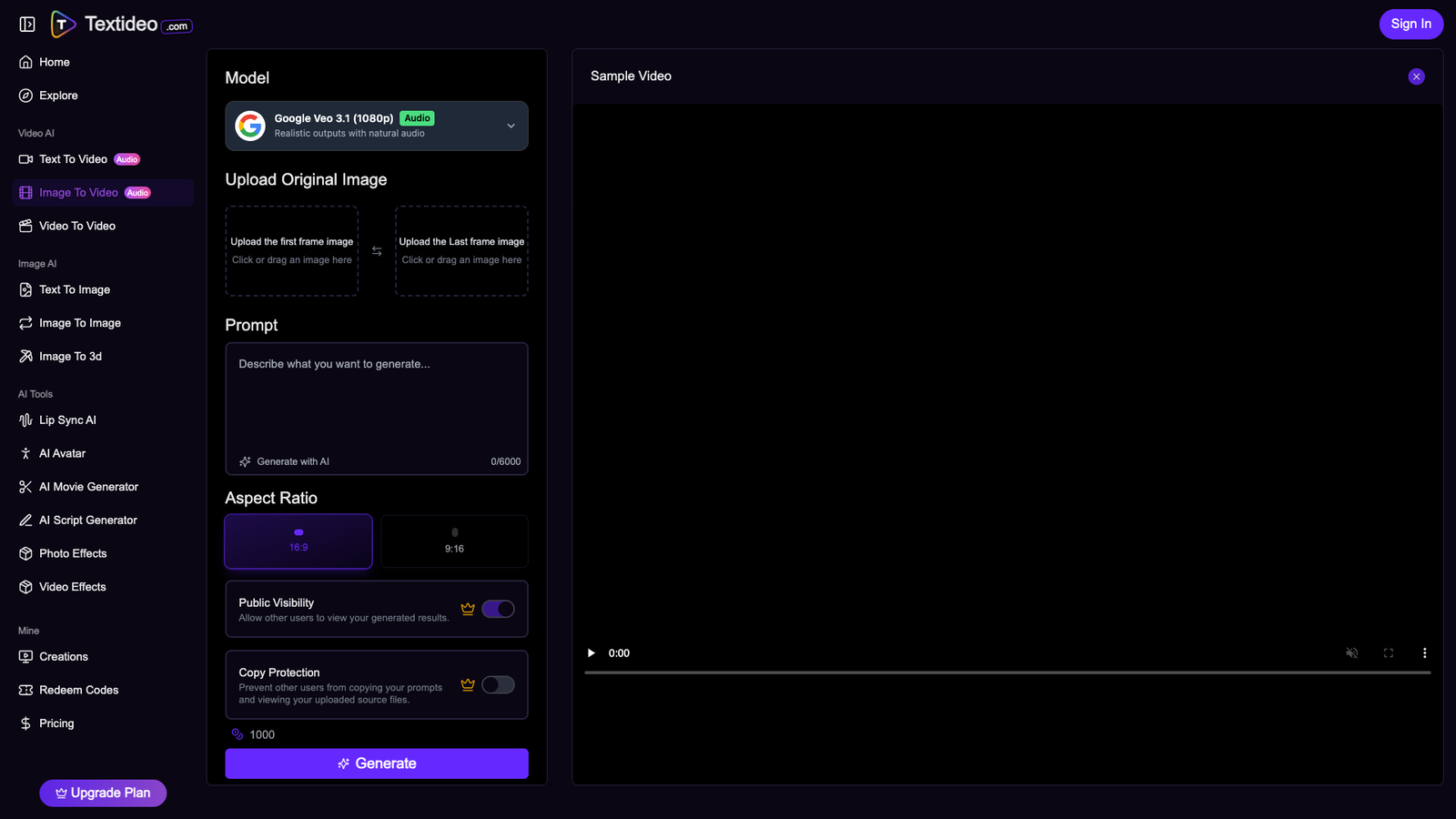The image size is (1456, 819).
Task: Open AI Movie Generator tool
Action: [103, 487]
